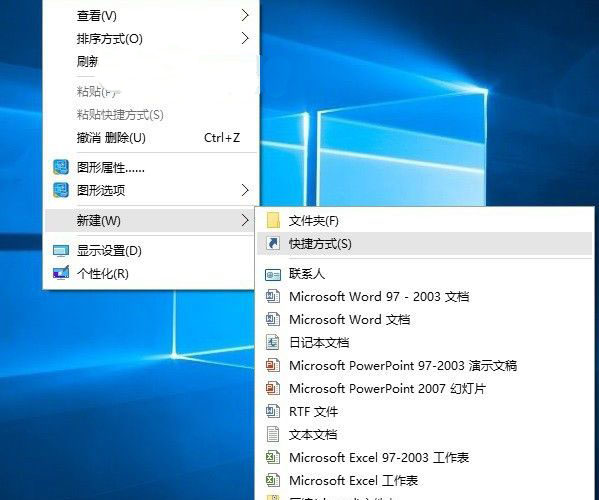Click the Microsoft Word 文档 icon
The image size is (599, 500).
click(273, 319)
